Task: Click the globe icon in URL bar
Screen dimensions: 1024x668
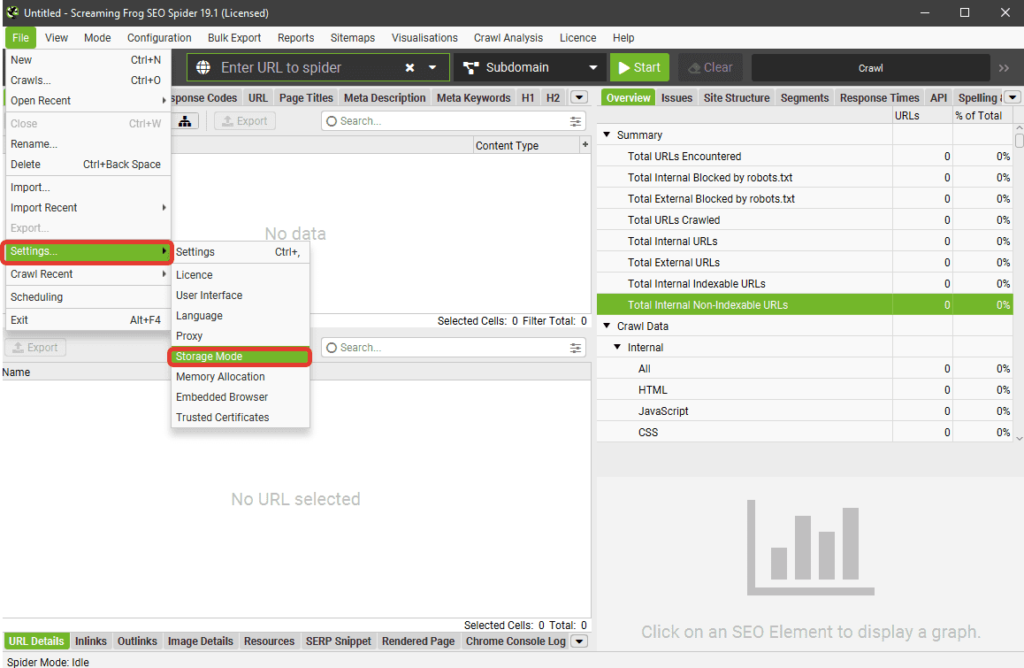Action: click(203, 67)
